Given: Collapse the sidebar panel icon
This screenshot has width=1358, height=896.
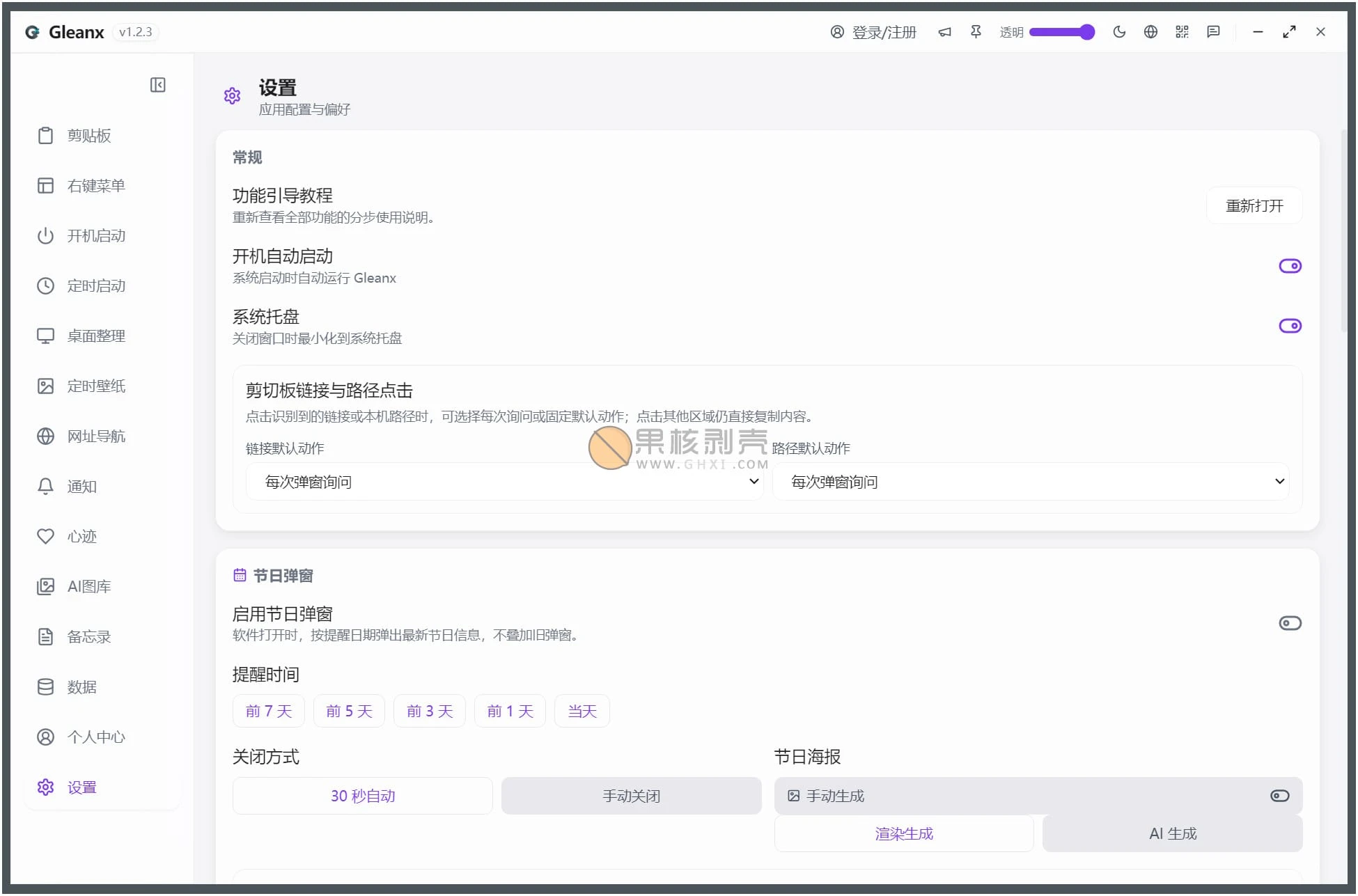Looking at the screenshot, I should coord(158,85).
